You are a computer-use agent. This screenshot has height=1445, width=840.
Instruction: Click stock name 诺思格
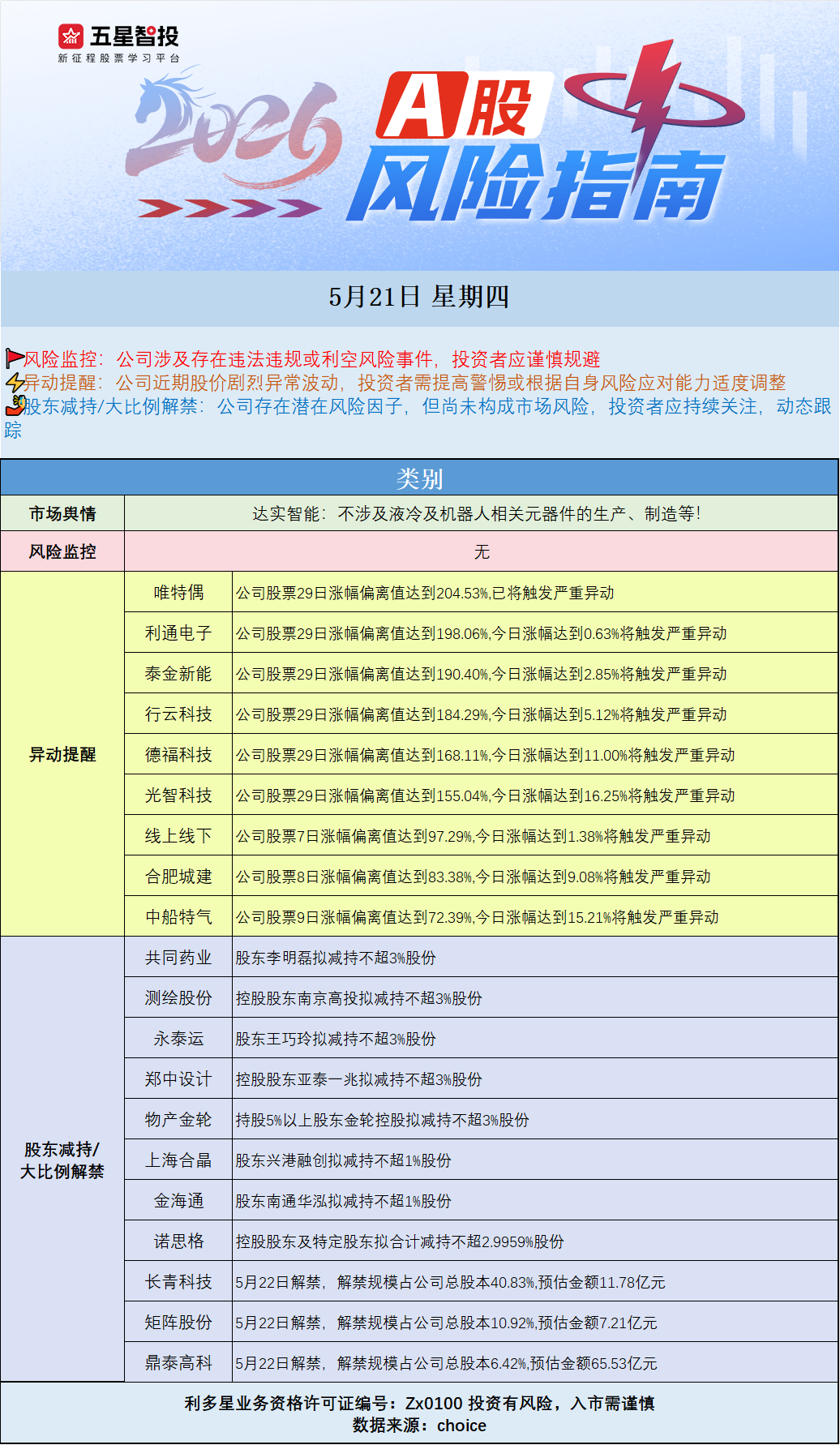click(x=178, y=1241)
